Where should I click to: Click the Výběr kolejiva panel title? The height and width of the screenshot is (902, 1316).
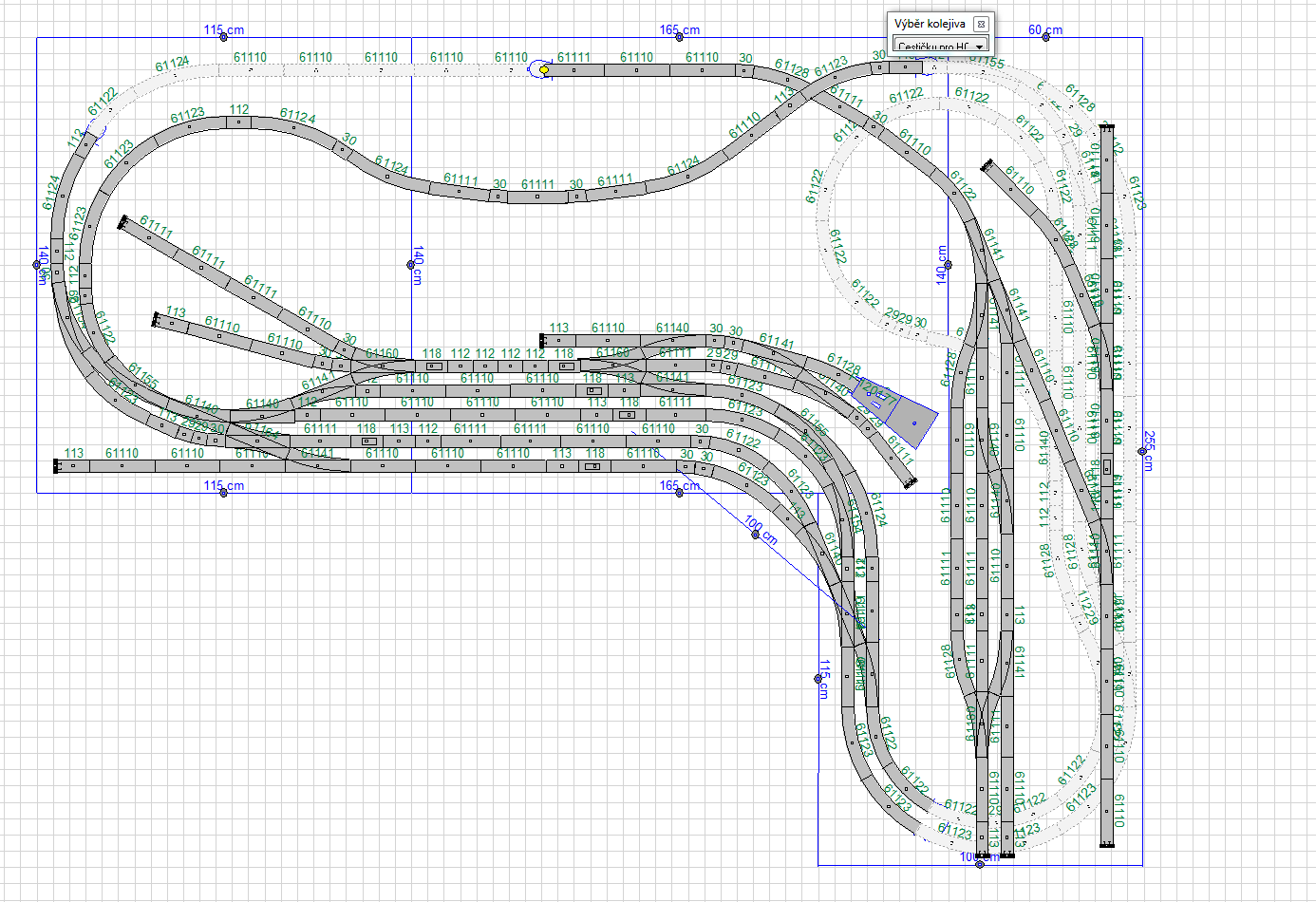[x=930, y=24]
